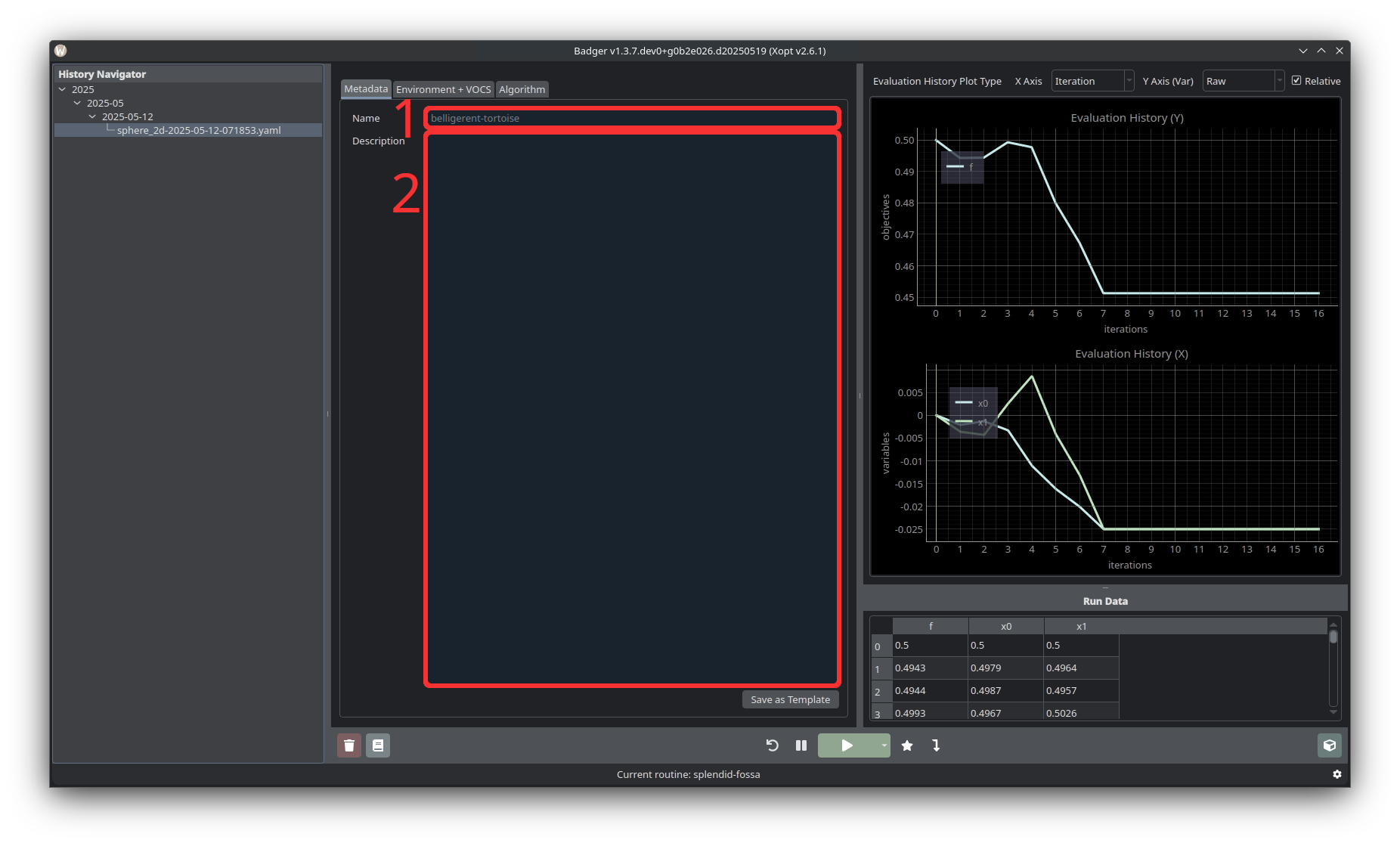
Task: Click cell value 0.4944 in Run Data
Action: 931,690
